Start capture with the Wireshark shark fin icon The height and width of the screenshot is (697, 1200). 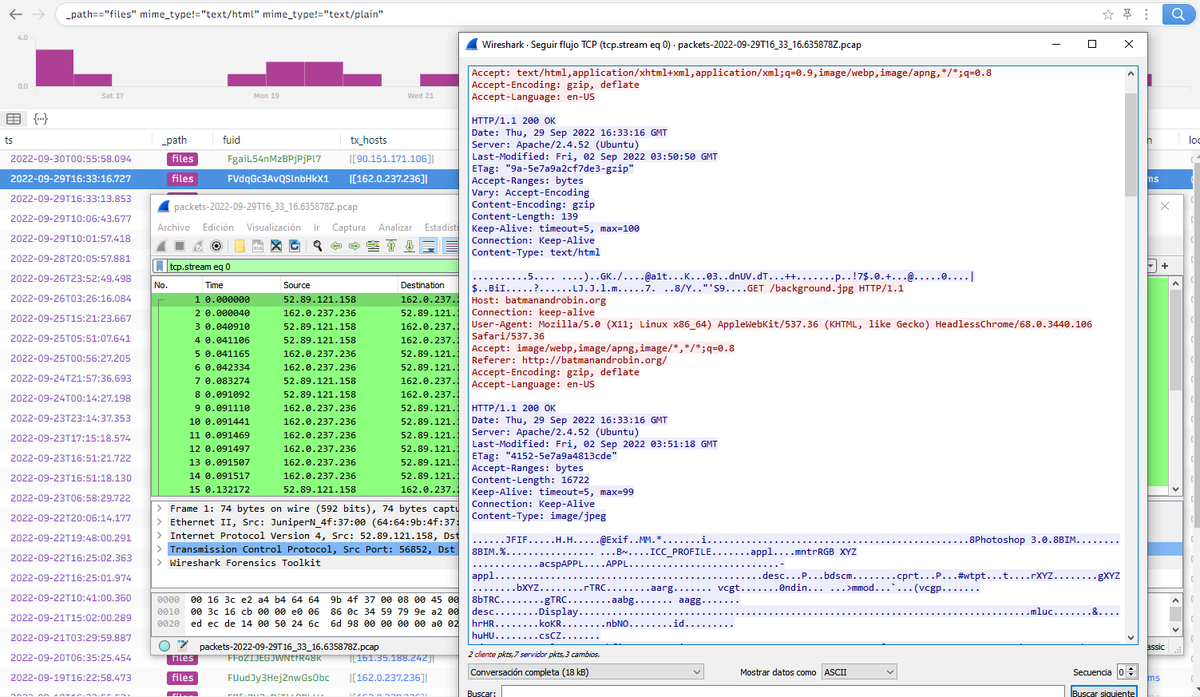click(x=162, y=245)
